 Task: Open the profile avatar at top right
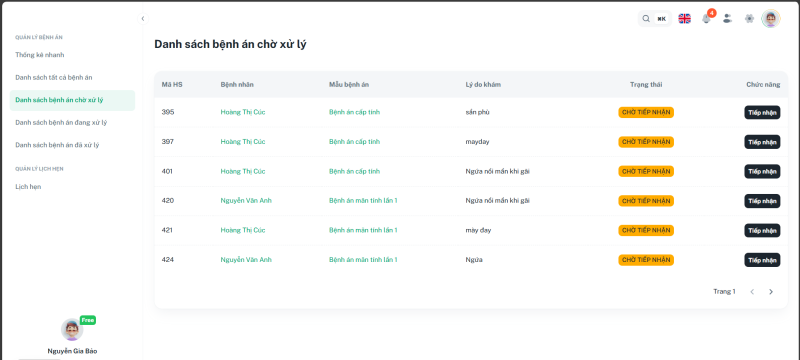point(770,19)
